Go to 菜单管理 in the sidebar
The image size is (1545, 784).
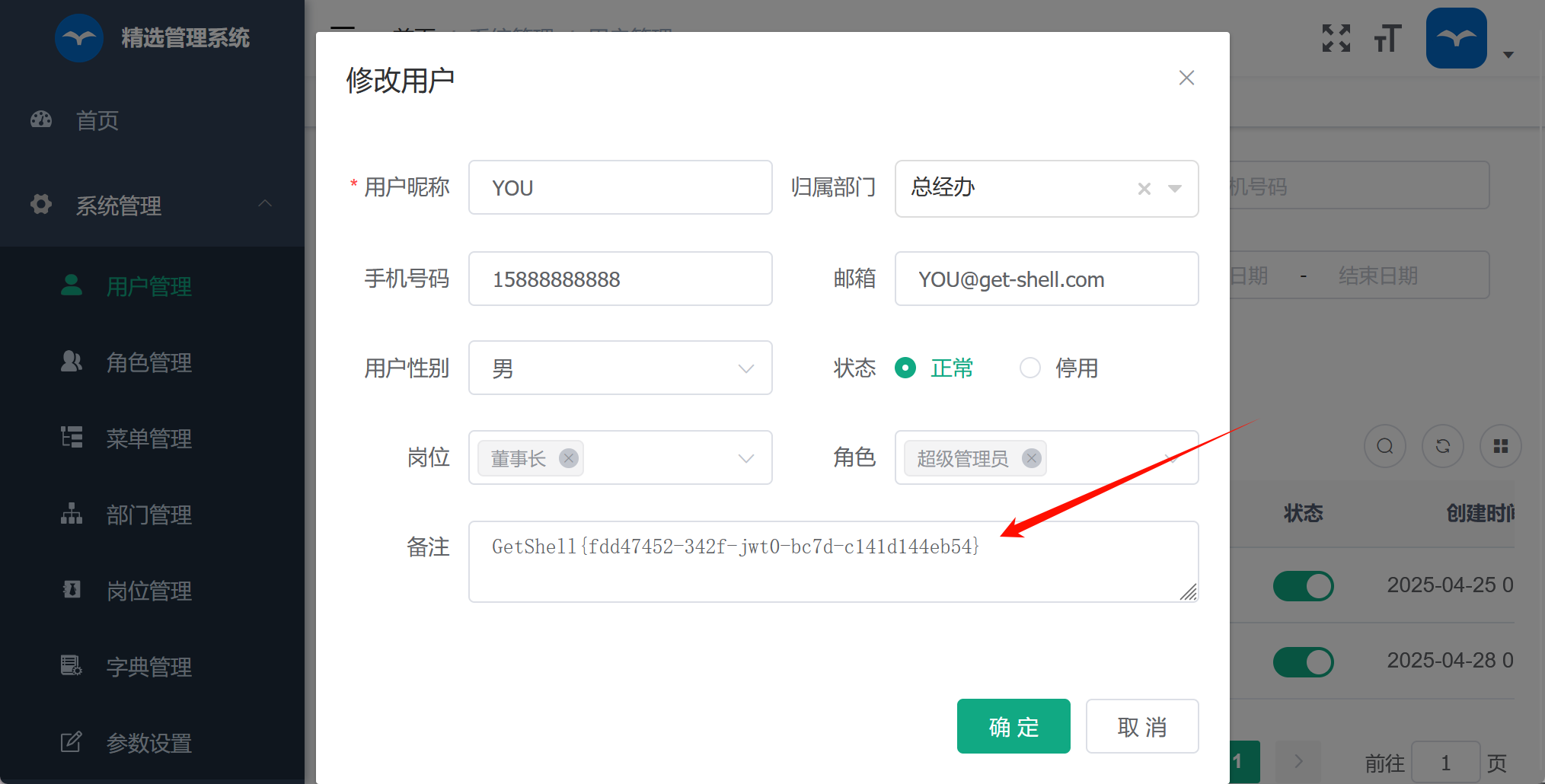148,438
